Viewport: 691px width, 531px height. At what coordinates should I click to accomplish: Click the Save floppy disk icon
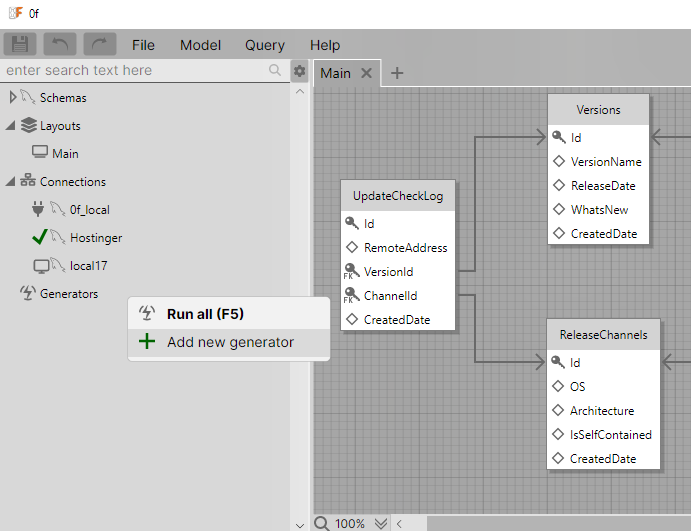(20, 44)
